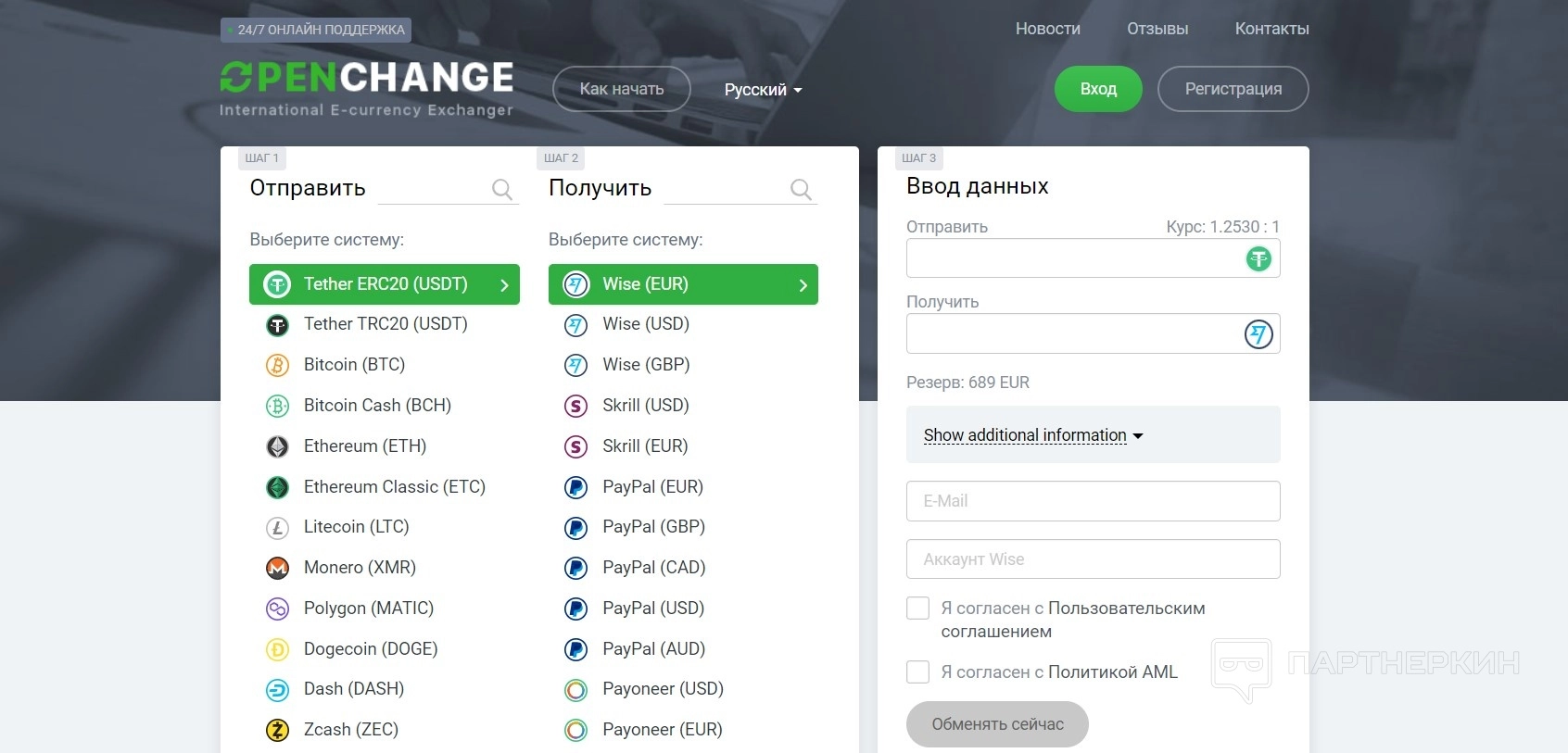Screen dimensions: 1568x753
Task: Click the Litecoin (LTC) icon
Action: [277, 527]
